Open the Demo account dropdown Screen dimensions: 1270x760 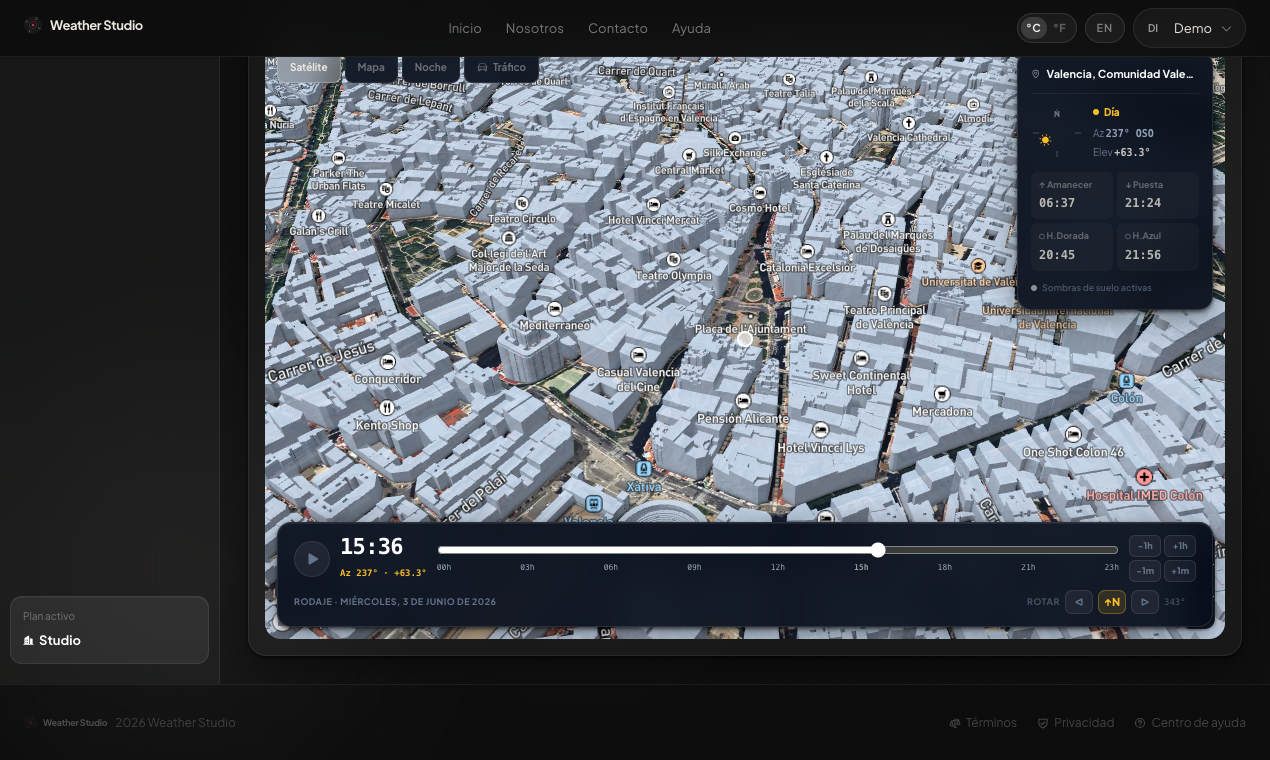coord(1189,28)
